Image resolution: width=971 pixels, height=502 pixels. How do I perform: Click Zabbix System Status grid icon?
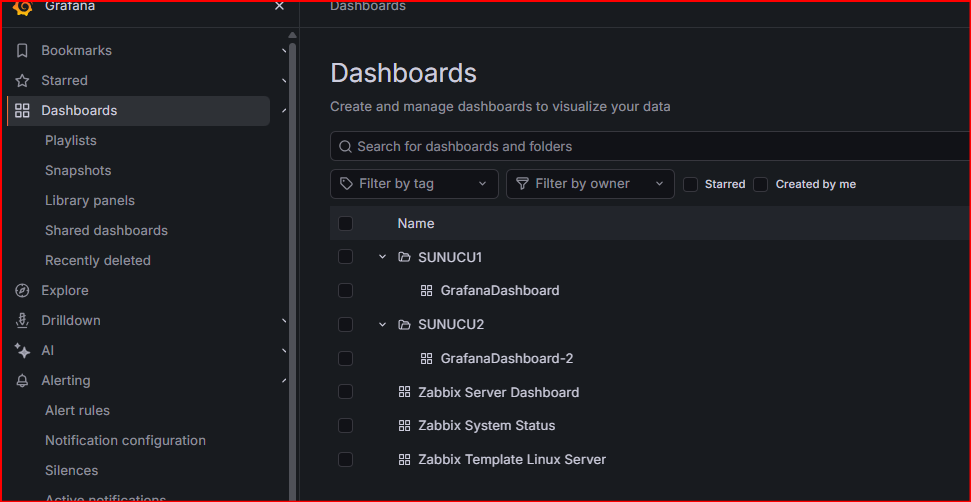[404, 426]
